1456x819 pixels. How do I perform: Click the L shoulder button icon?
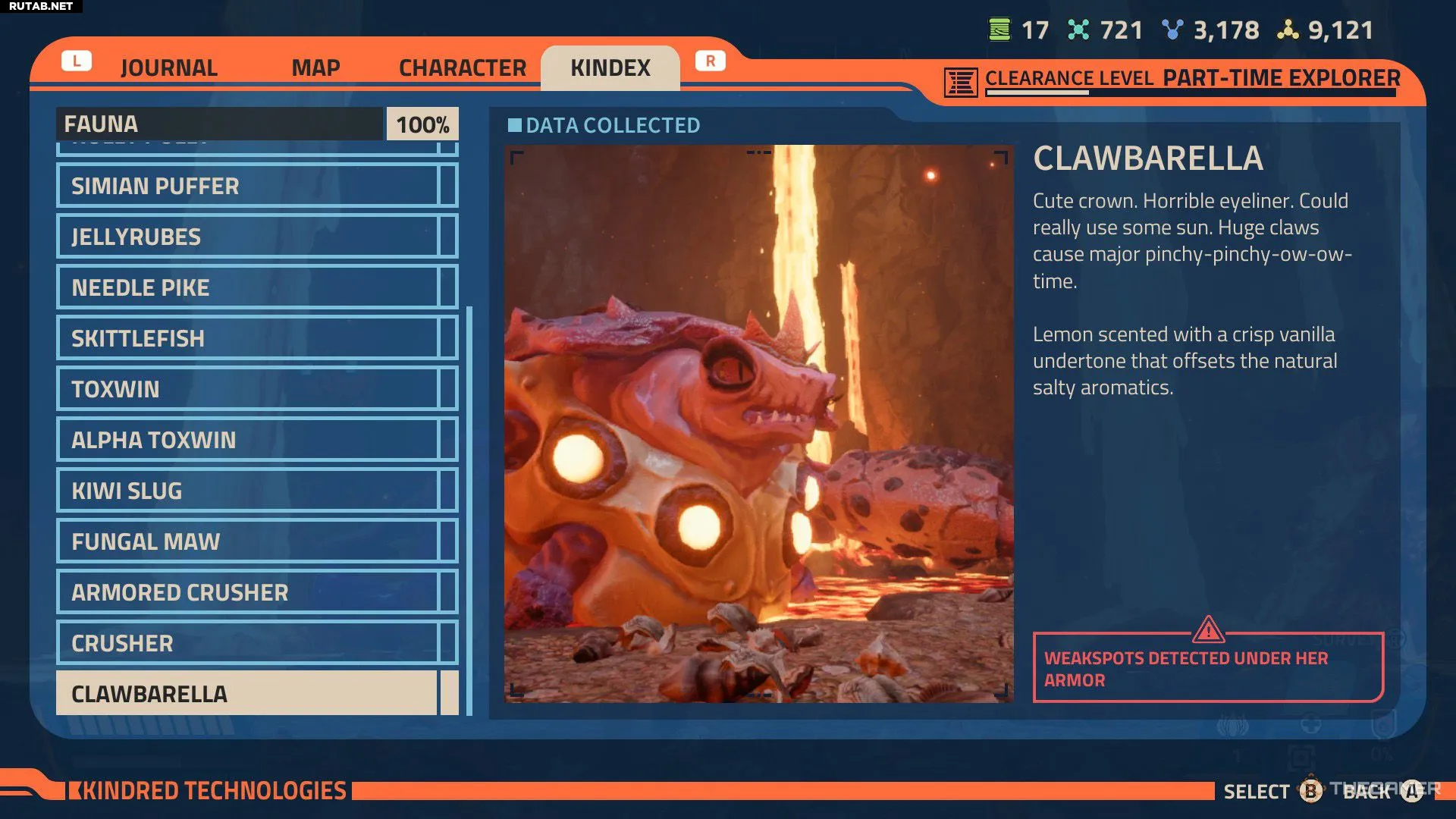tap(77, 61)
